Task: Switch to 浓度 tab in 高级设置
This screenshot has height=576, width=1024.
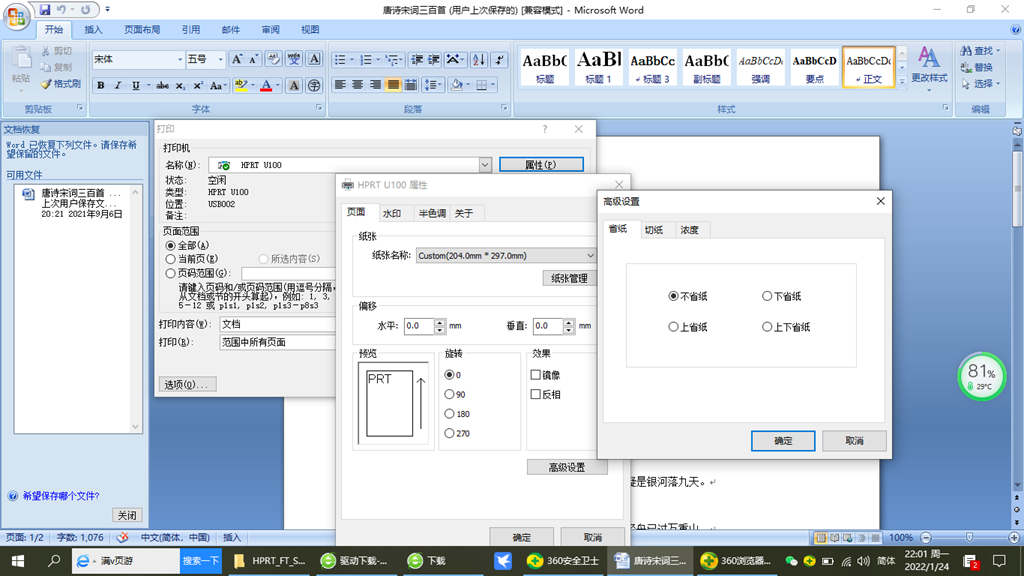Action: (x=690, y=230)
